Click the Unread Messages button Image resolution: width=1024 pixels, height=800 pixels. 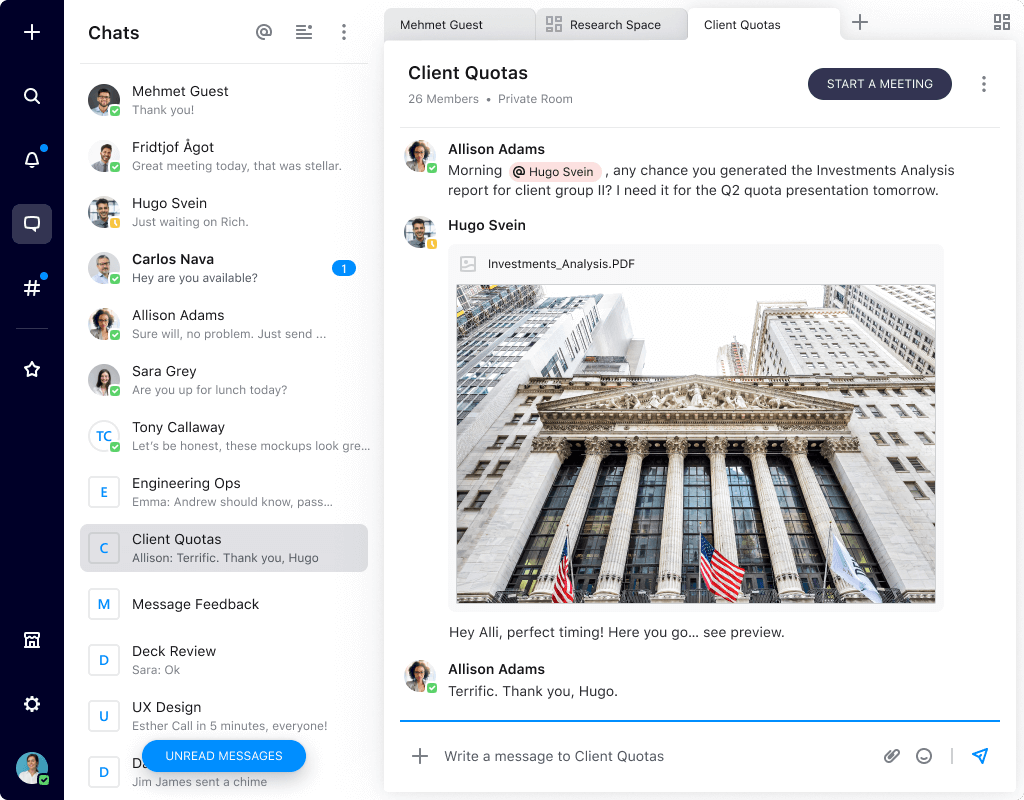224,756
